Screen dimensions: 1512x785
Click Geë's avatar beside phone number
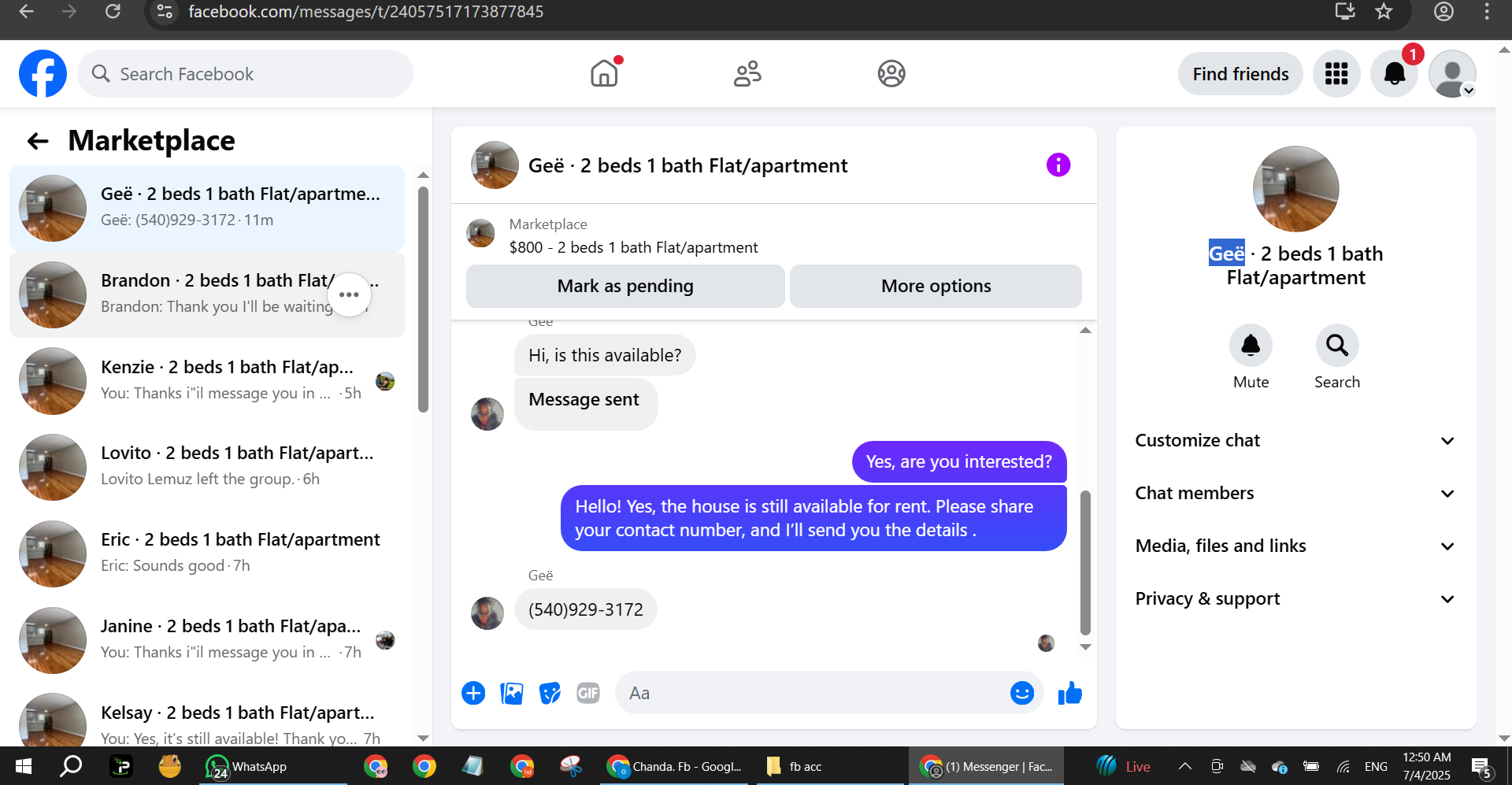487,613
